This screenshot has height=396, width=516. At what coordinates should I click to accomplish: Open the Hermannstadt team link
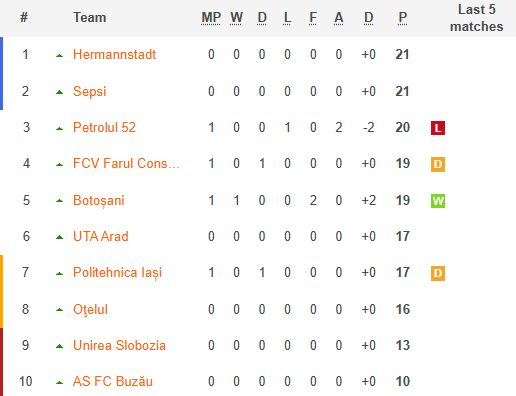coord(114,54)
